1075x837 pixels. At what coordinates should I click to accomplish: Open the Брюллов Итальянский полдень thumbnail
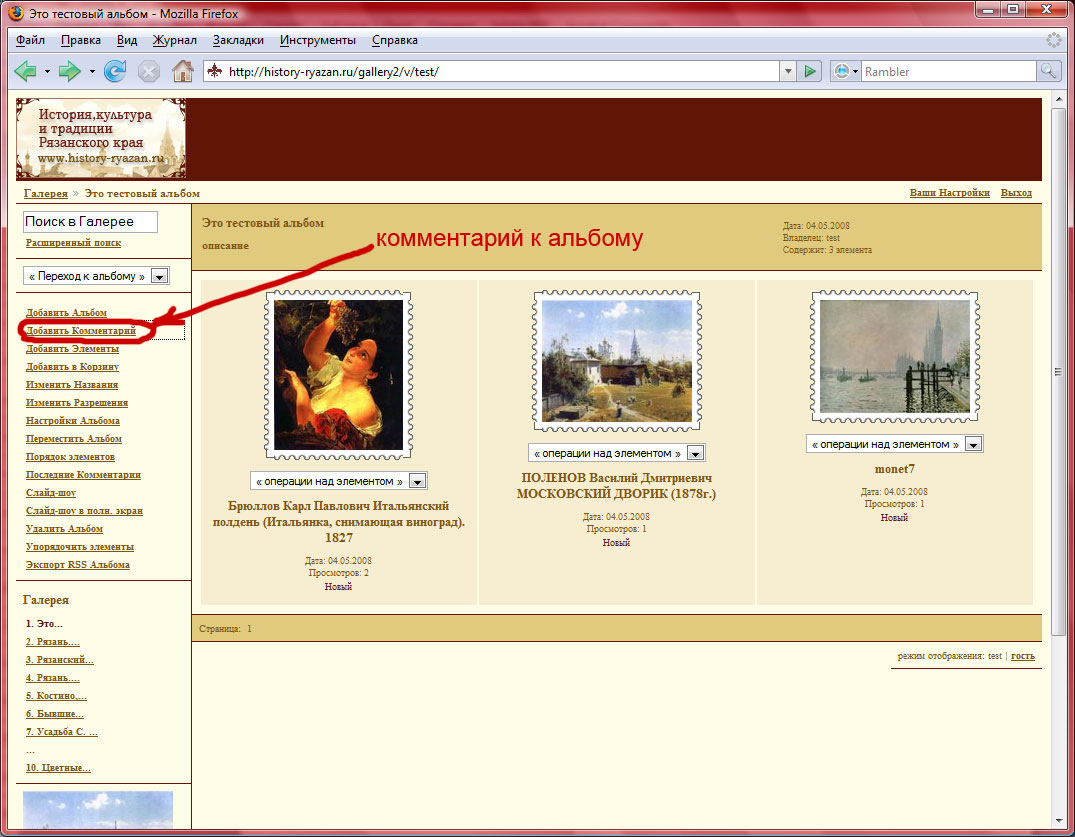coord(339,375)
